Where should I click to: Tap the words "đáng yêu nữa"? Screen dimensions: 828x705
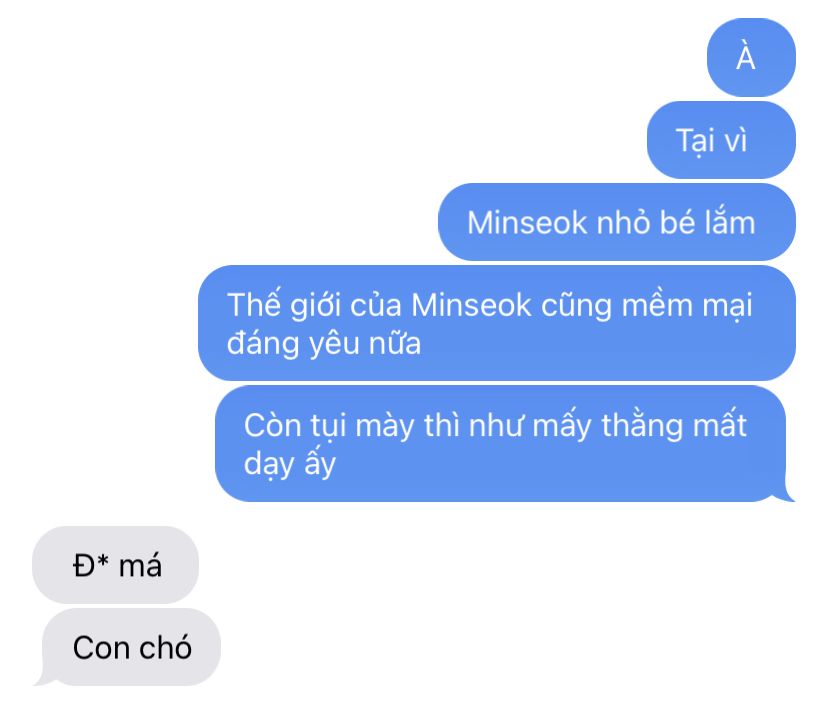point(324,343)
